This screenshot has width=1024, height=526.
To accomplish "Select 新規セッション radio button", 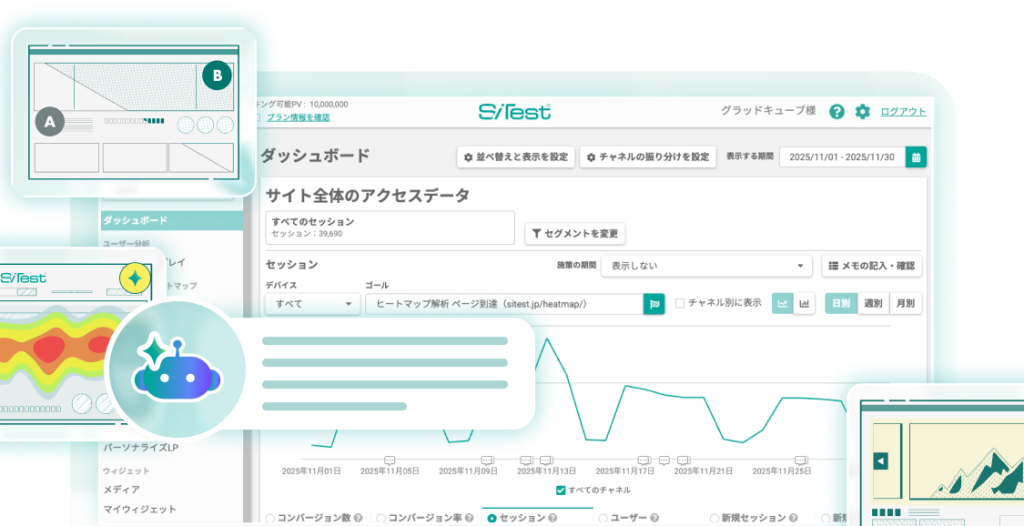I will point(714,518).
